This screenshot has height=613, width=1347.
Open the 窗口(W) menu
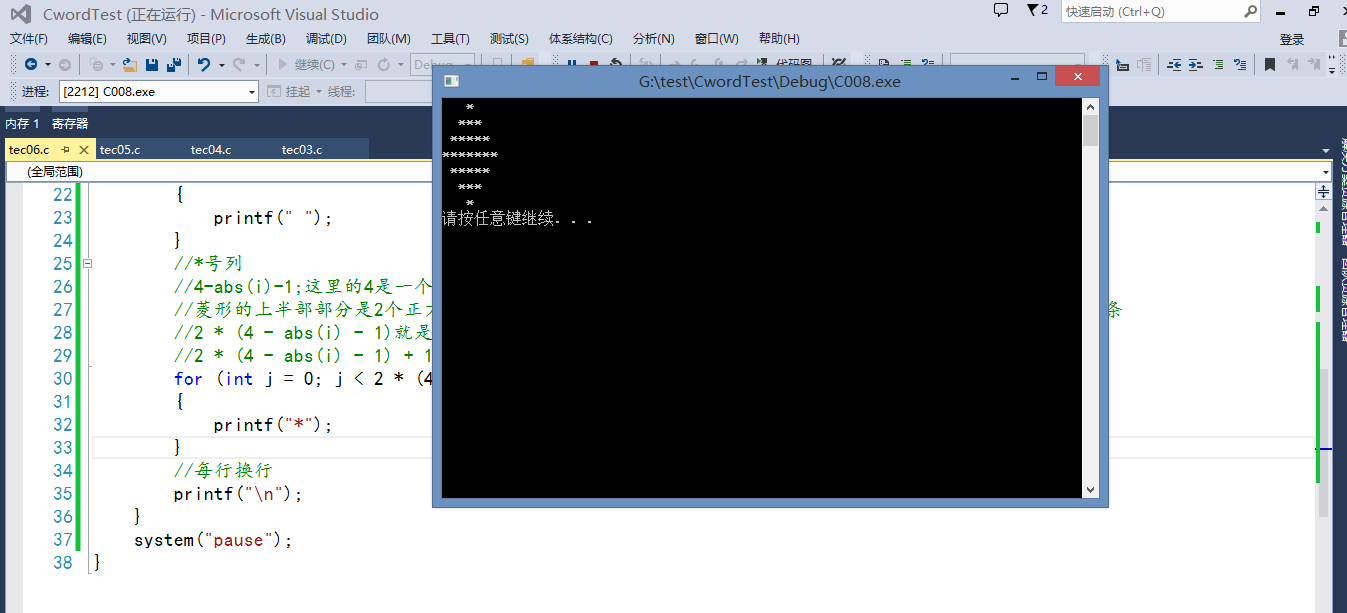click(717, 39)
